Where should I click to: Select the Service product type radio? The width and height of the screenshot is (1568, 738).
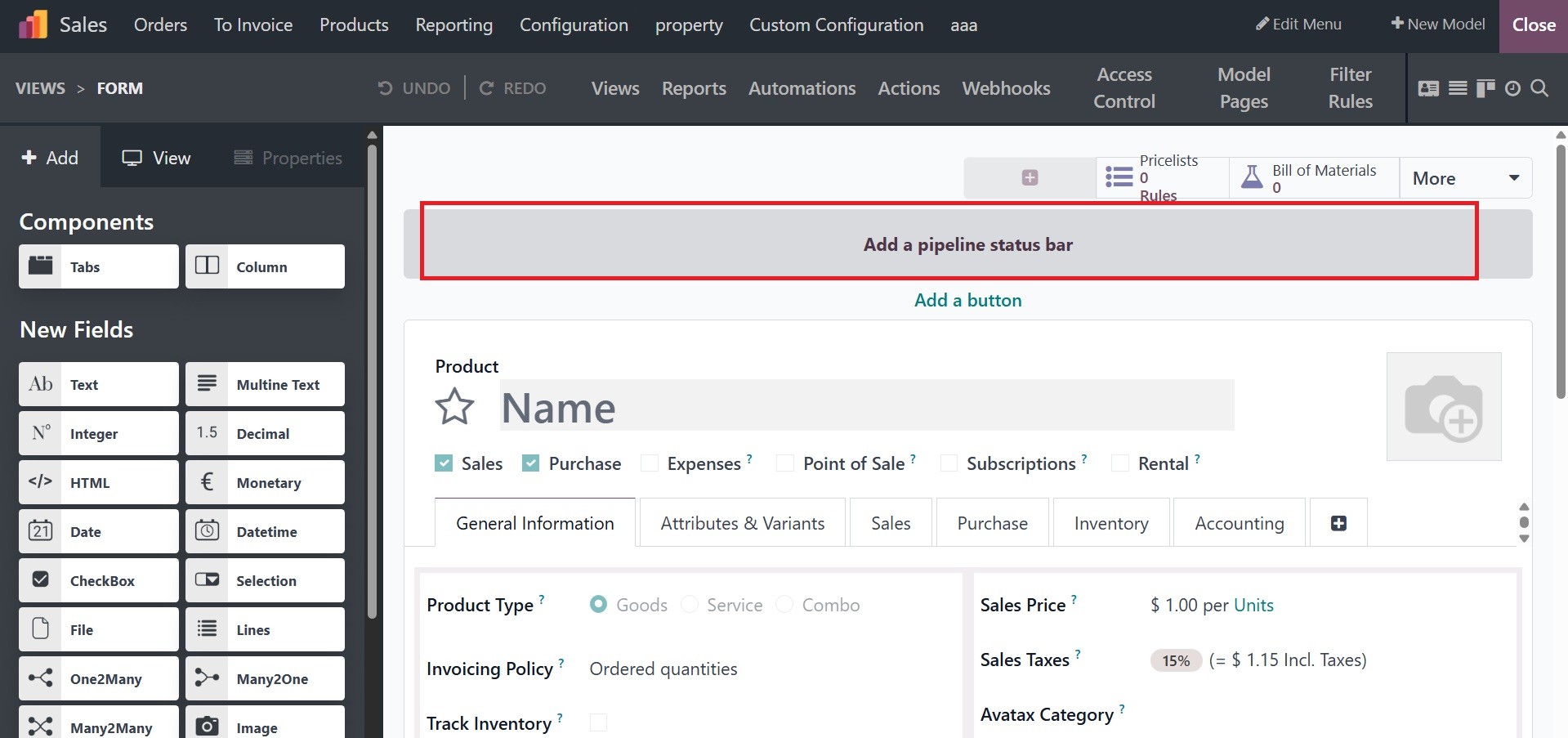tap(690, 605)
